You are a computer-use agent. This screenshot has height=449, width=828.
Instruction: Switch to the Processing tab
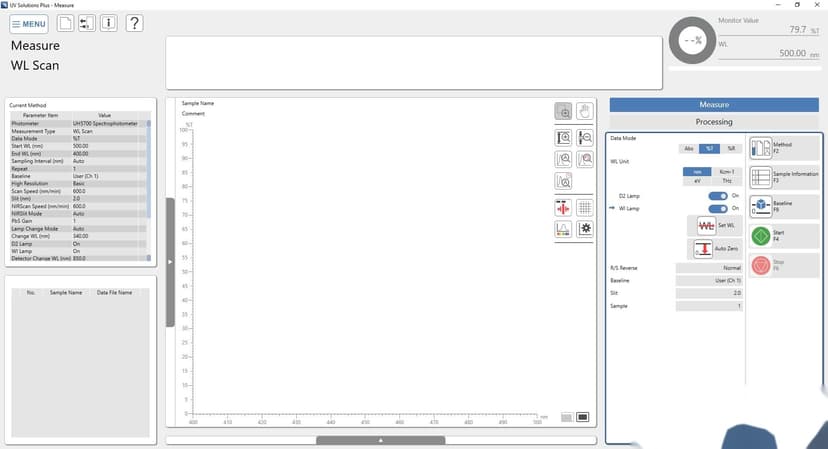tap(714, 122)
